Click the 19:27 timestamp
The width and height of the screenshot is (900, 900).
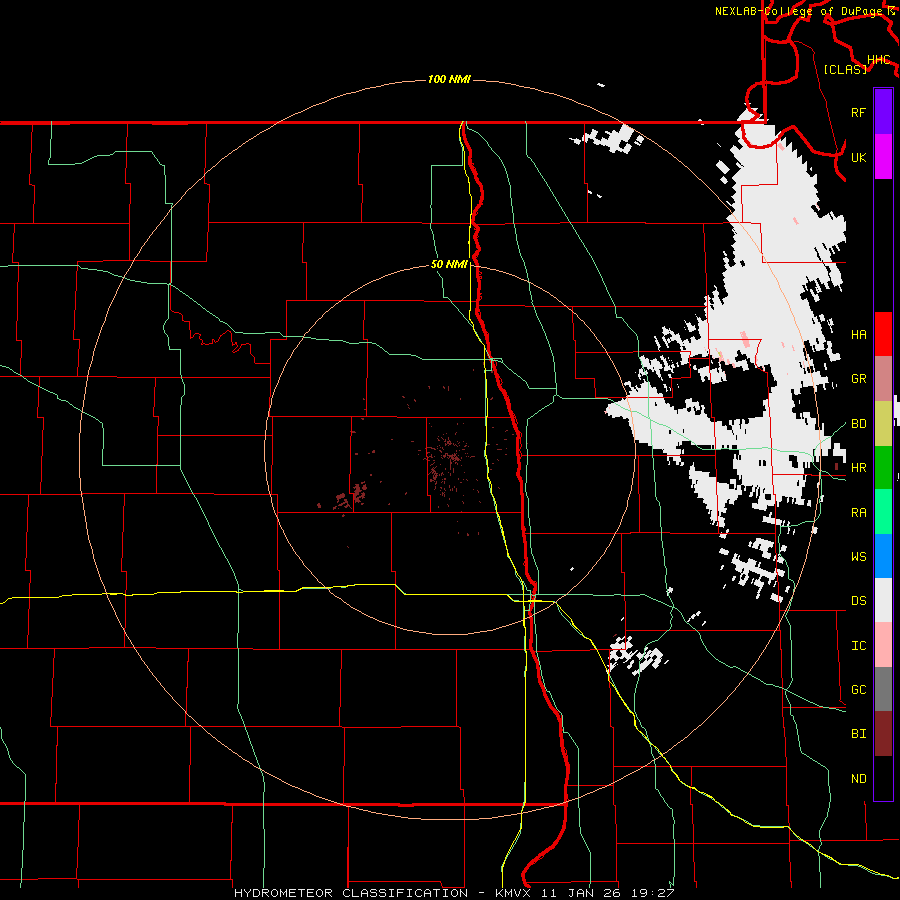(653, 893)
